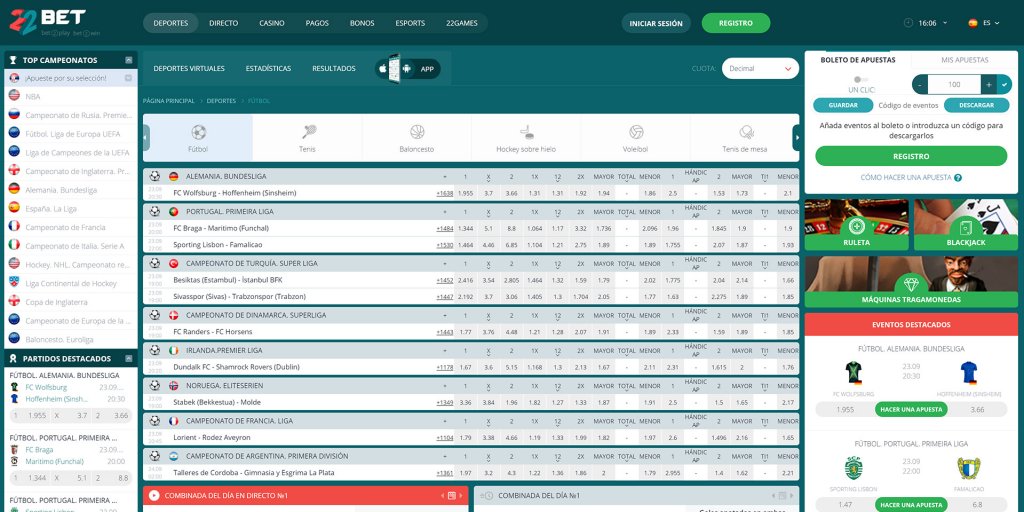Select the Hockey sobre hielo icon
This screenshot has width=1024, height=512.
(x=526, y=133)
